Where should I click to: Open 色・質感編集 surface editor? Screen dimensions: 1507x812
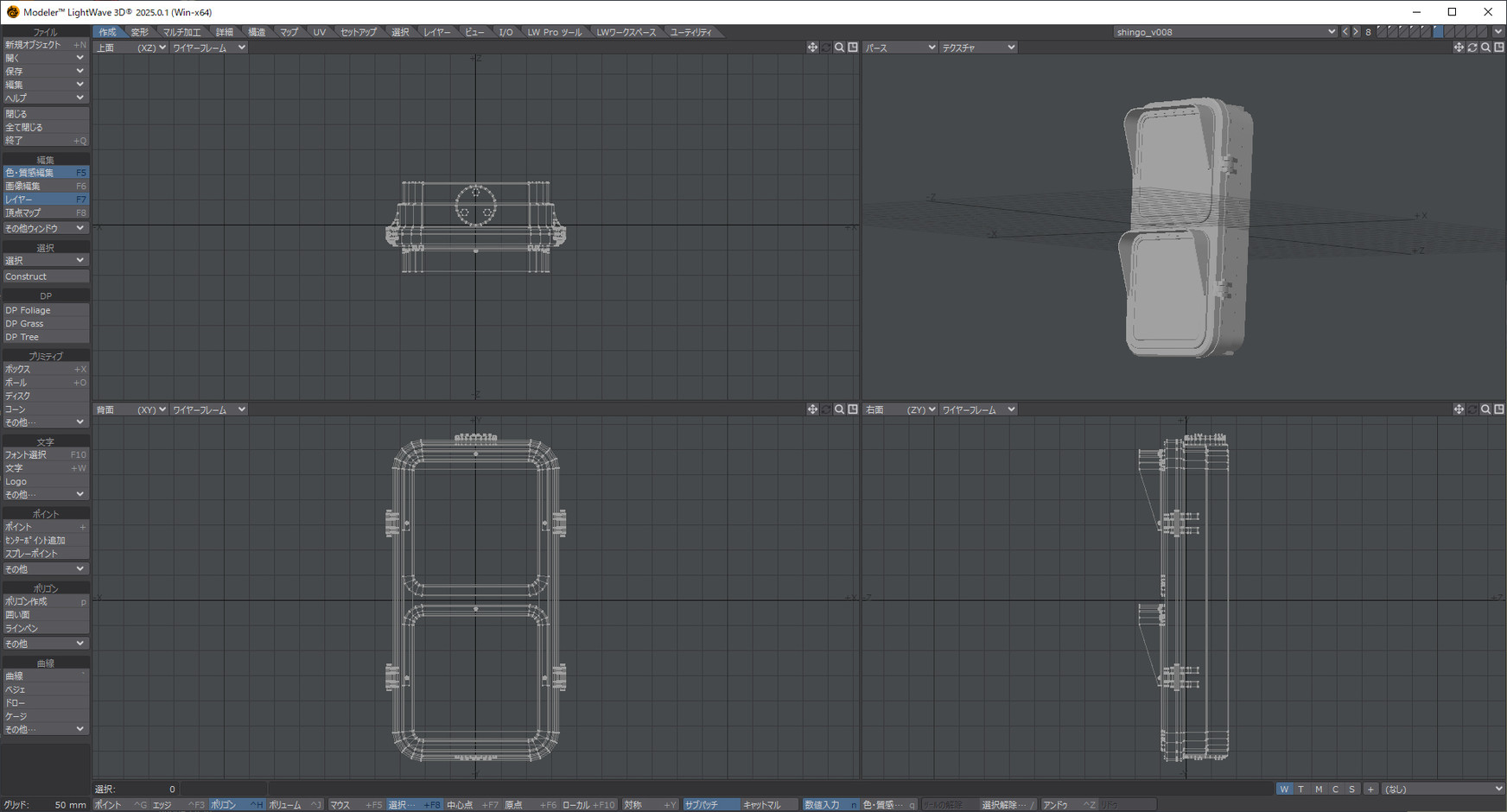tap(45, 173)
